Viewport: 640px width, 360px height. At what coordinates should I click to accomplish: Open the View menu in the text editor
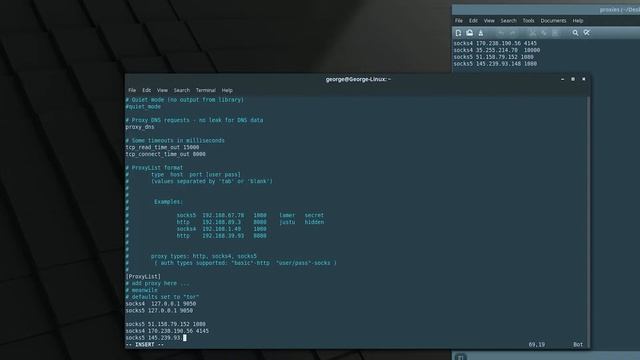pos(489,20)
